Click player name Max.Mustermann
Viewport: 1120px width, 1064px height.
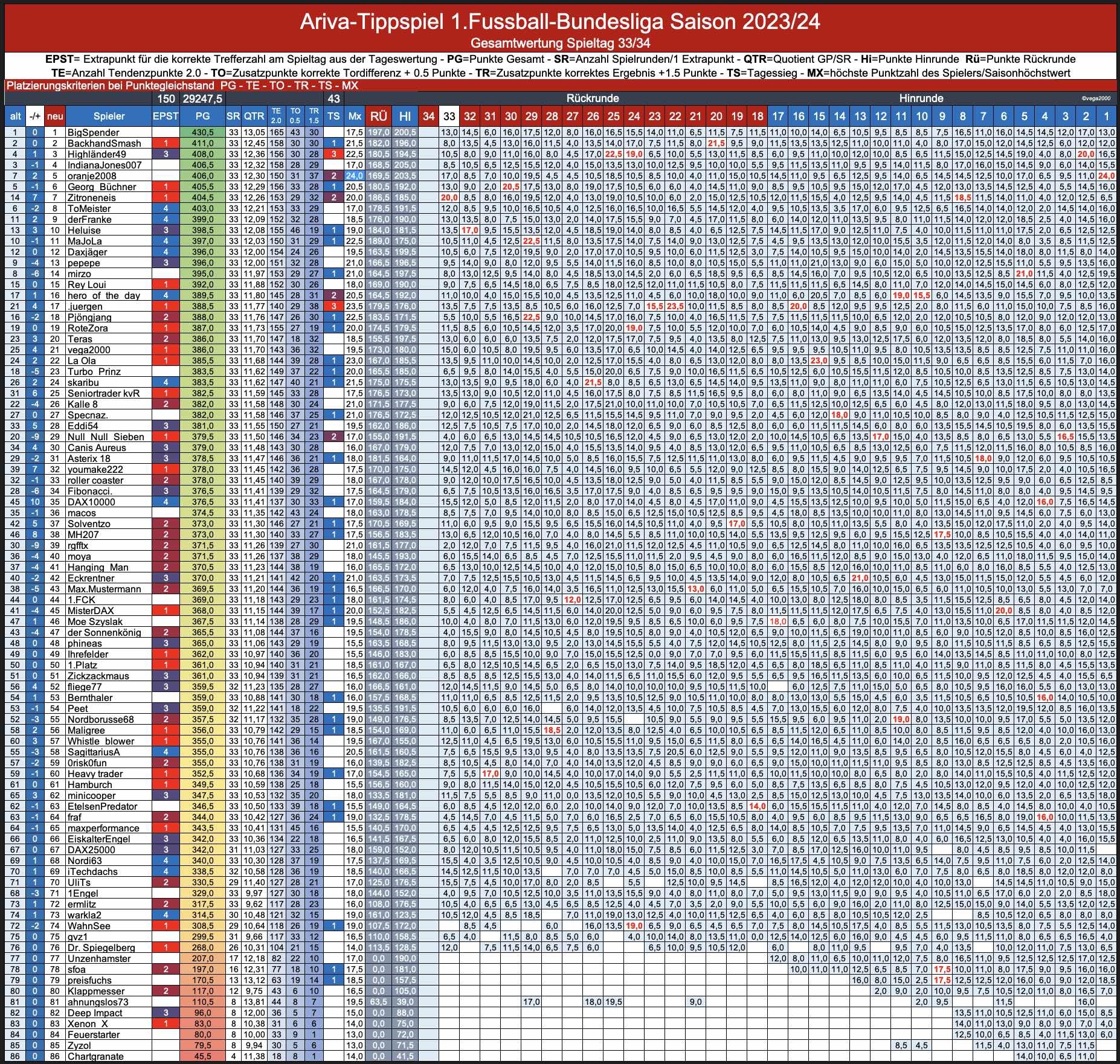pos(104,589)
